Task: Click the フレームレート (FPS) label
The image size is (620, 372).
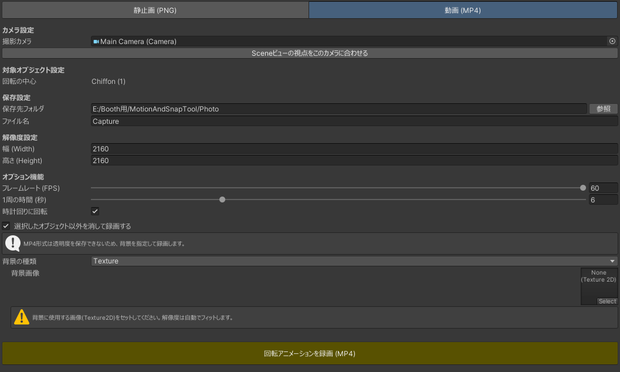Action: point(31,188)
